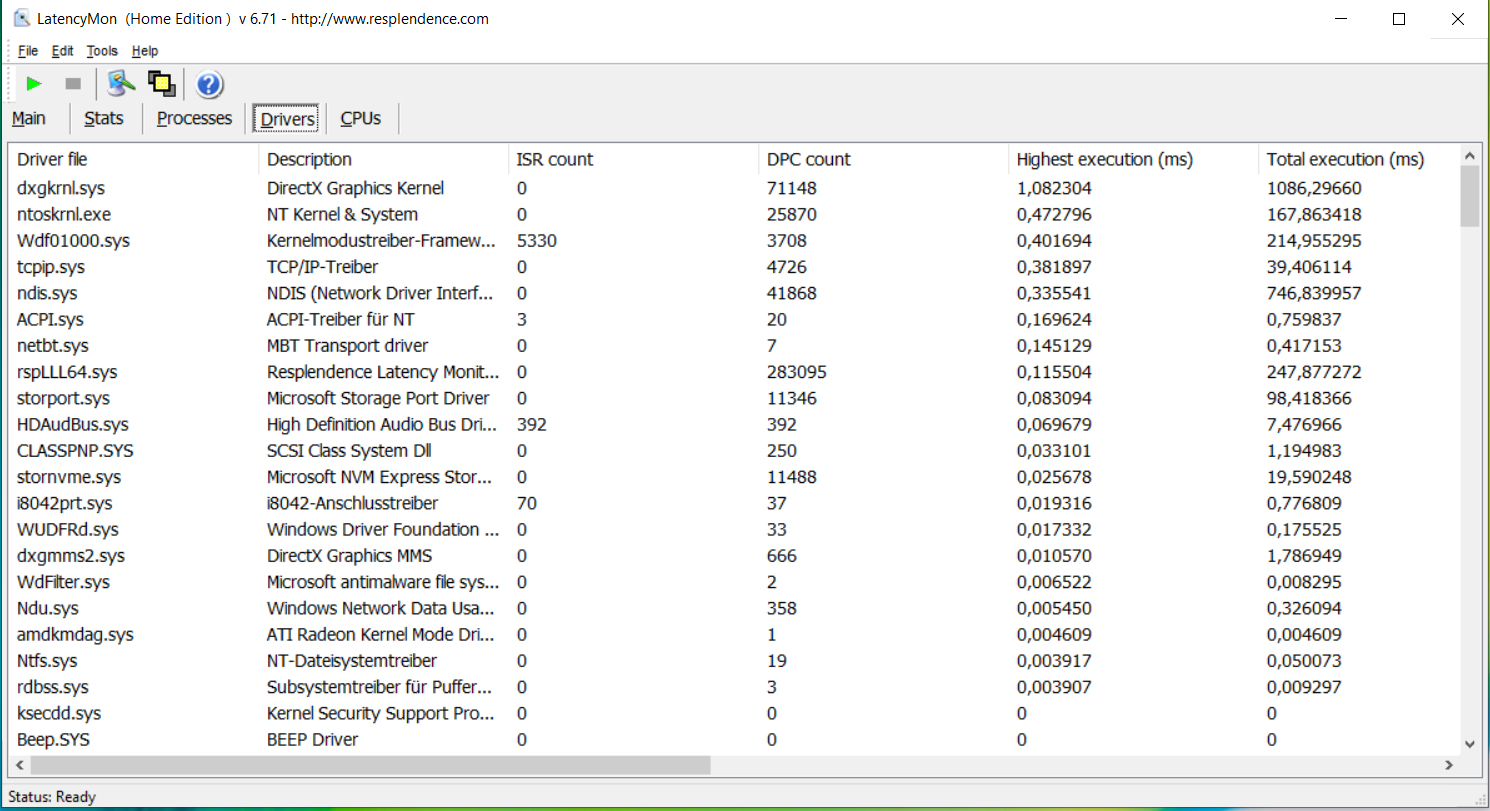Switch to the Main tab

(x=29, y=118)
